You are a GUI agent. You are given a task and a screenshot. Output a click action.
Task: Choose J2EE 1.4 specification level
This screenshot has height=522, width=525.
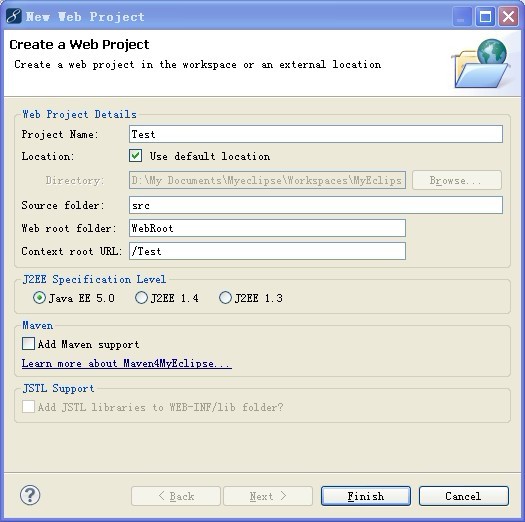point(141,297)
